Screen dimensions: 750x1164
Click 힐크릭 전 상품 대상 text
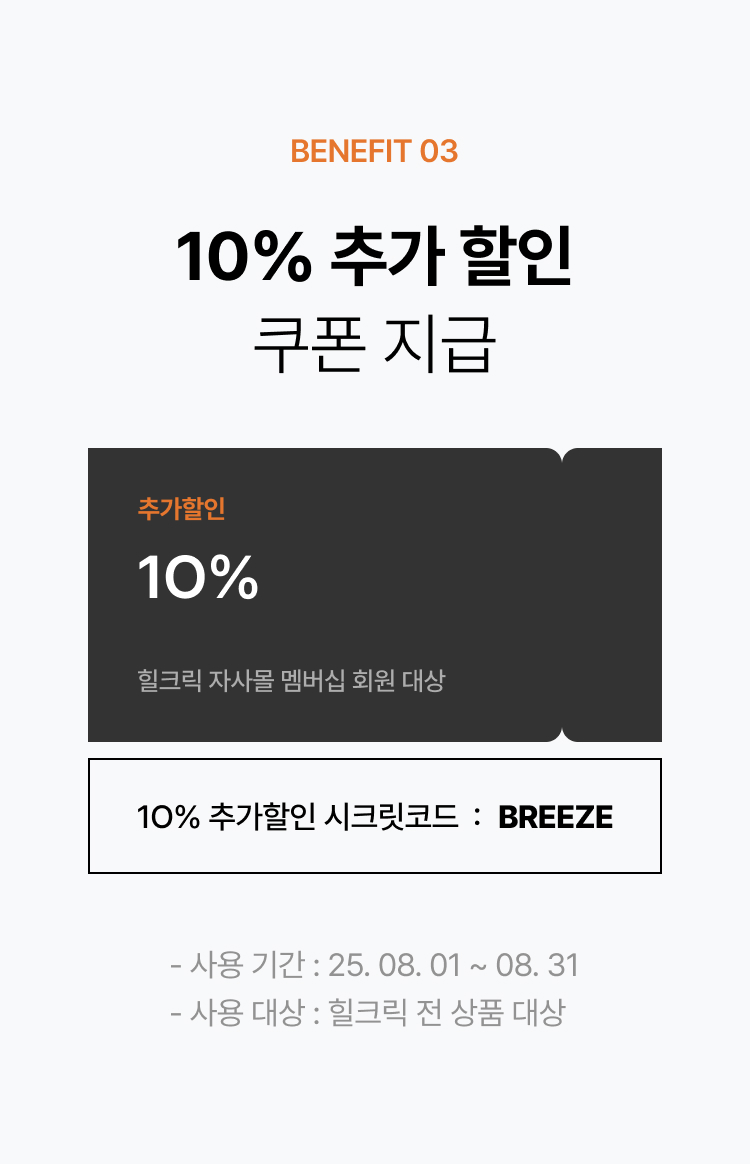coord(447,1012)
